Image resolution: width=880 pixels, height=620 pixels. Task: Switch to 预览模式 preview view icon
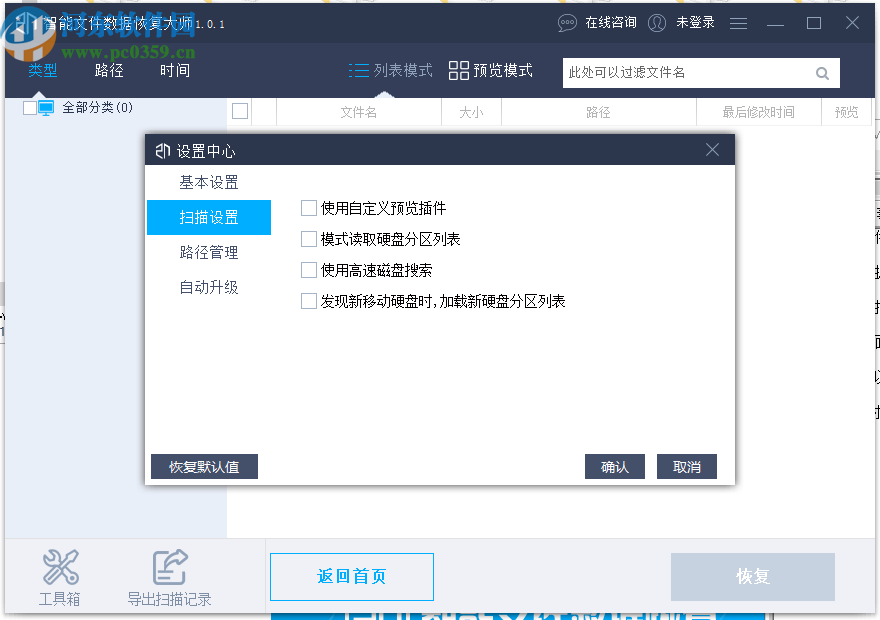point(458,71)
